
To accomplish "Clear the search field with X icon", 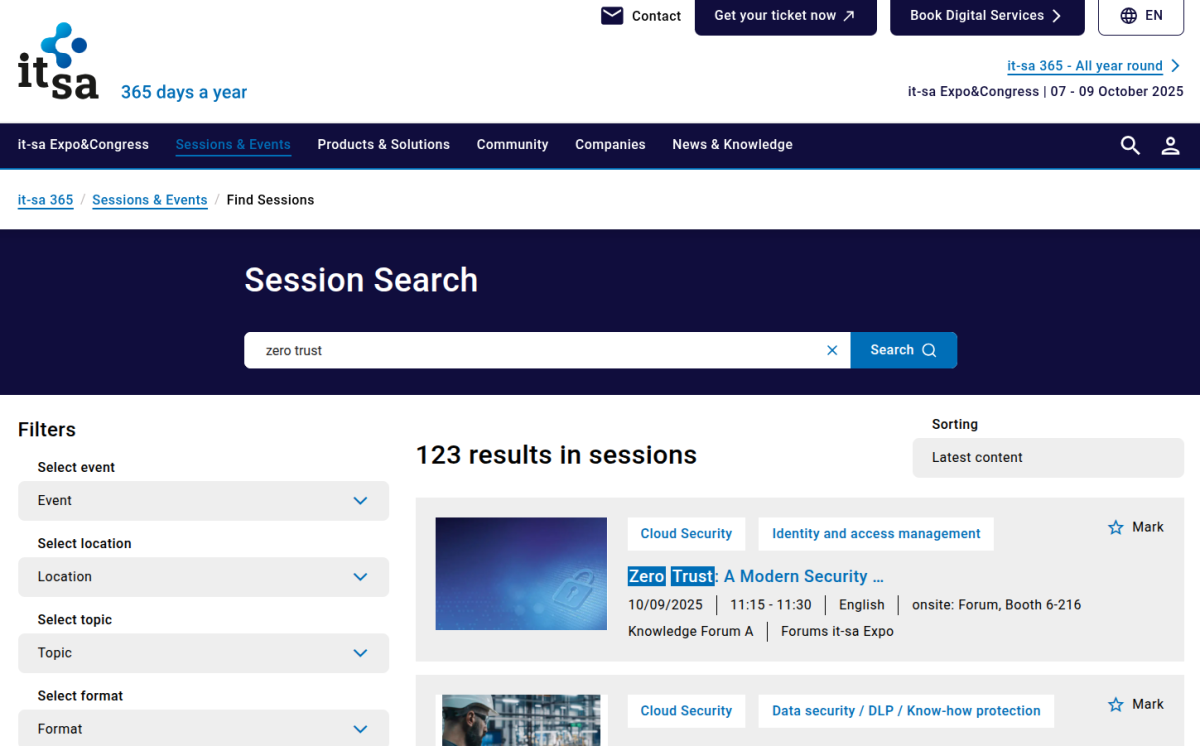I will tap(832, 350).
